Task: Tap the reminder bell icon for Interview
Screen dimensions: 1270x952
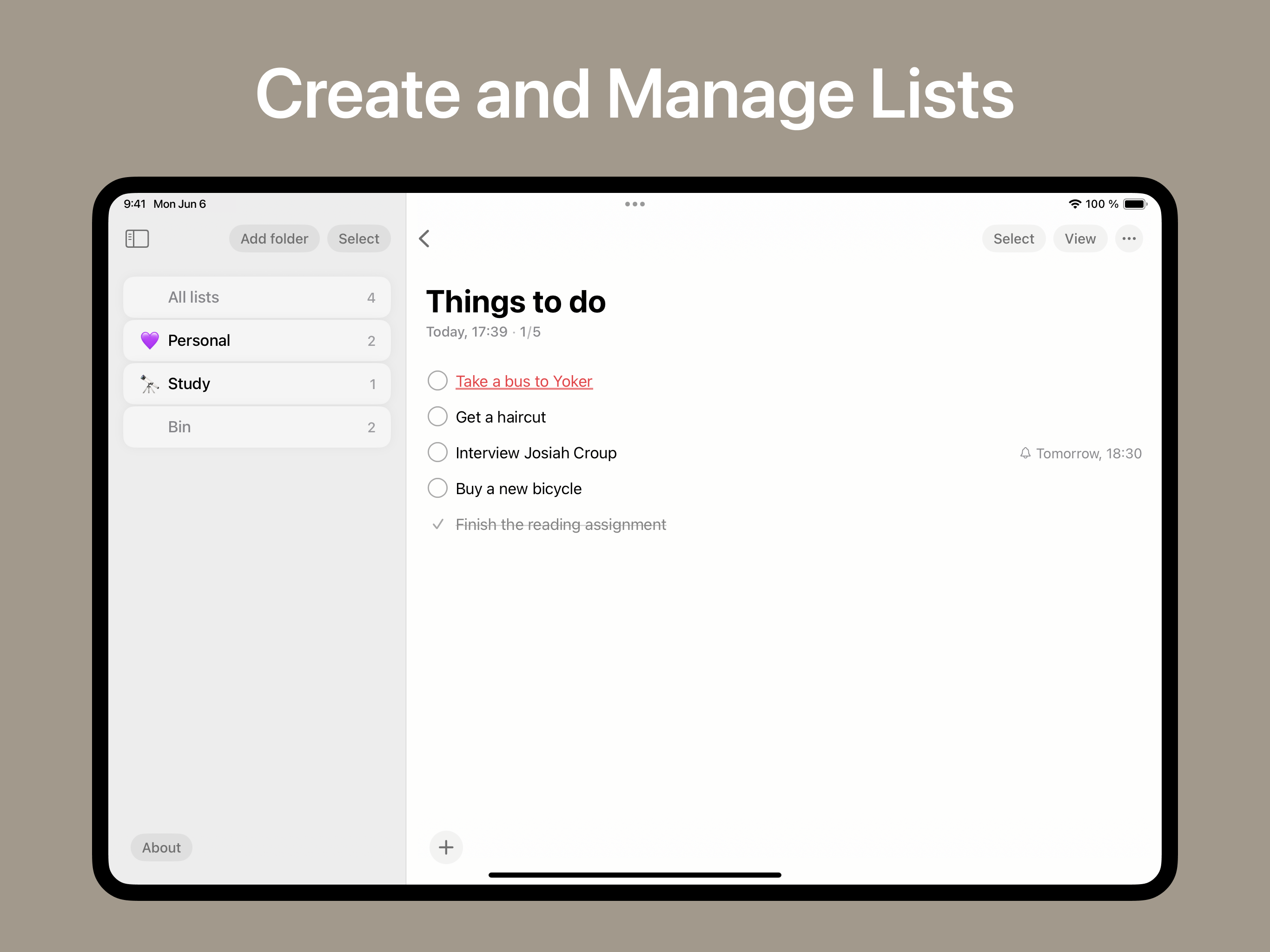Action: 1025,453
